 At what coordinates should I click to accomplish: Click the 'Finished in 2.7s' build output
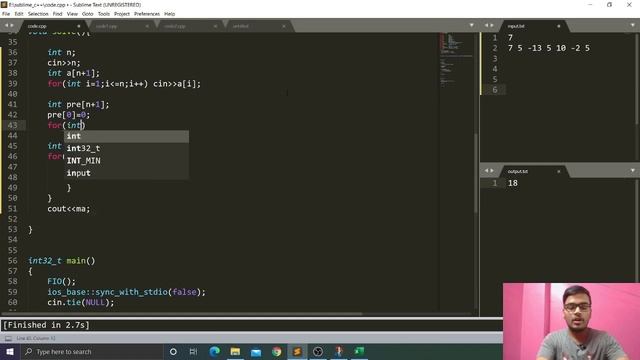tap(46, 325)
